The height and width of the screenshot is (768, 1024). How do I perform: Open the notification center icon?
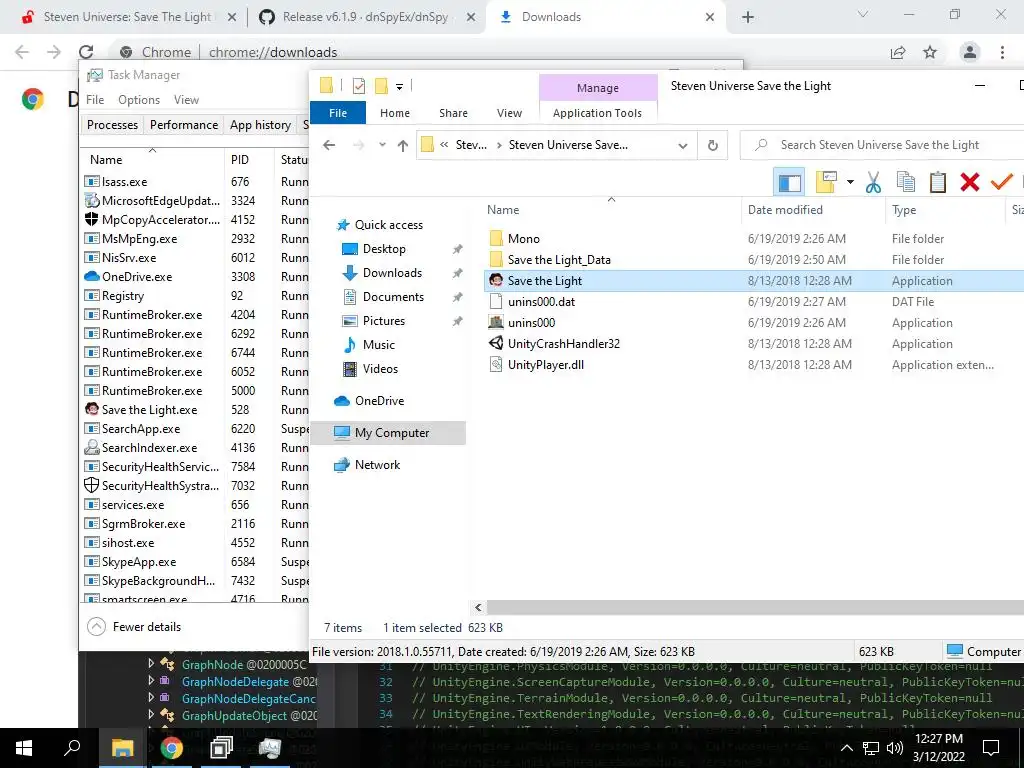tap(991, 748)
